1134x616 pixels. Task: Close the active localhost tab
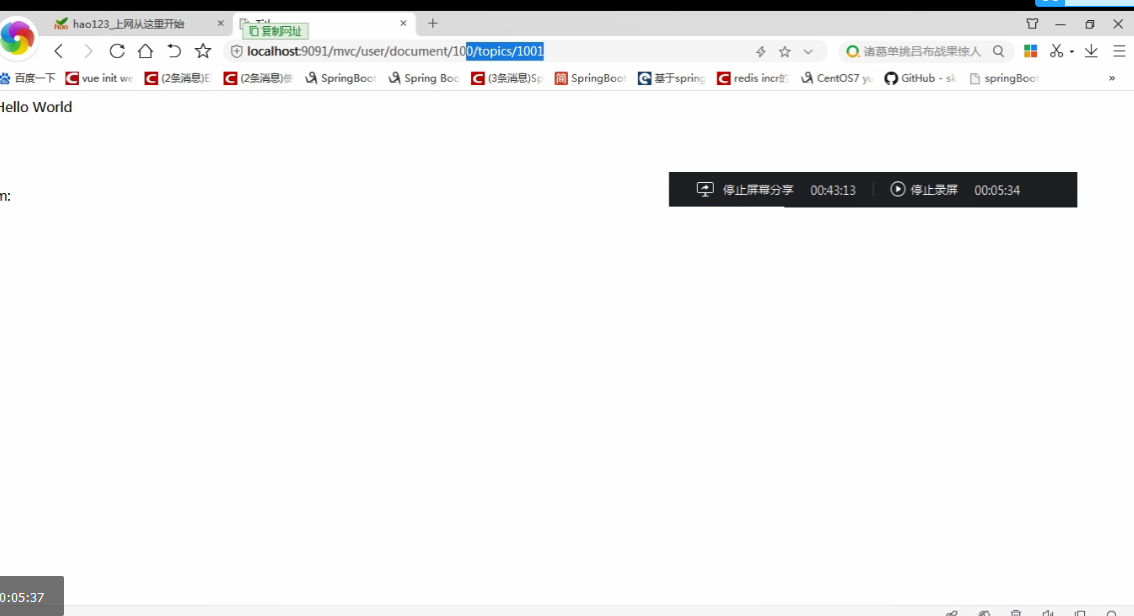click(x=403, y=23)
